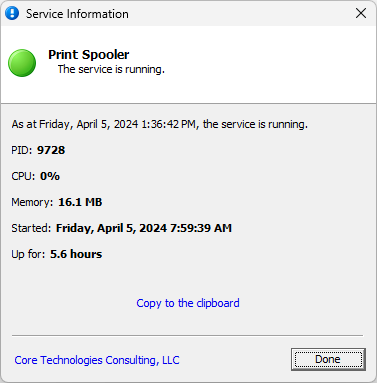Click the 'Up for' label
The width and height of the screenshot is (377, 383).
pyautogui.click(x=28, y=254)
